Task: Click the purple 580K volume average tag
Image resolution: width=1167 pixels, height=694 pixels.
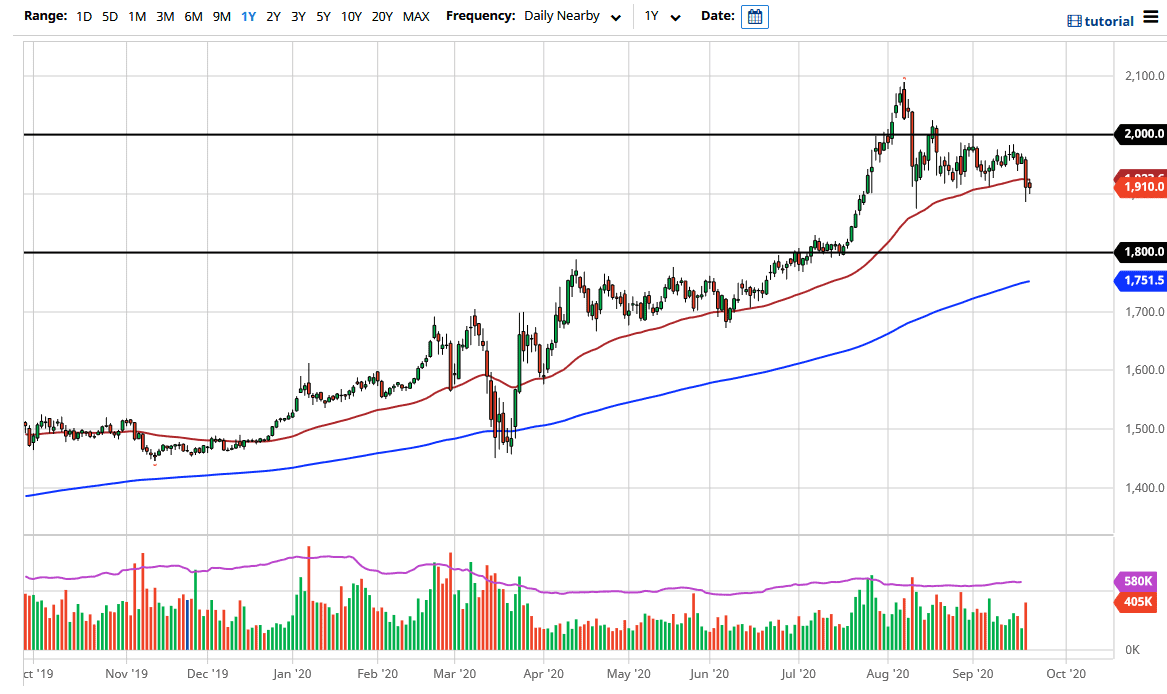Action: pyautogui.click(x=1136, y=581)
